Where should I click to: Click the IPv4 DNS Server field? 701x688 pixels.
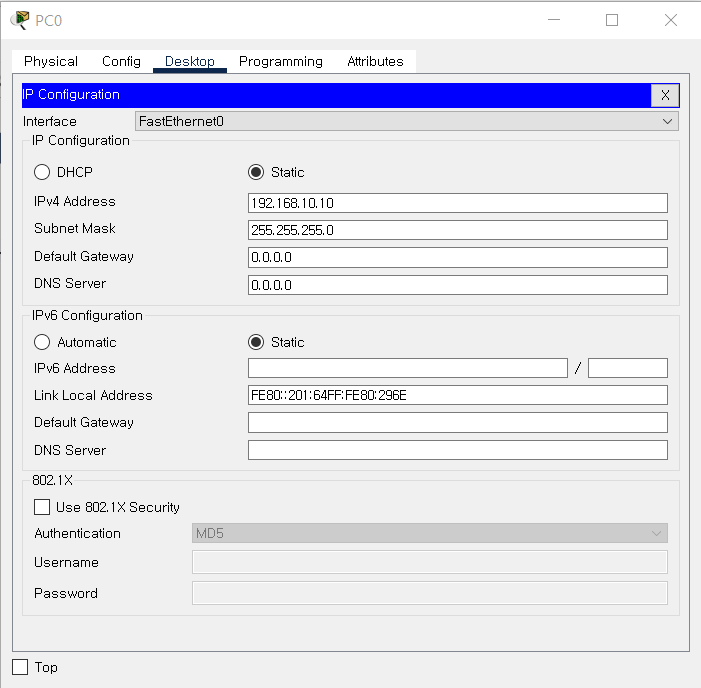coord(458,285)
